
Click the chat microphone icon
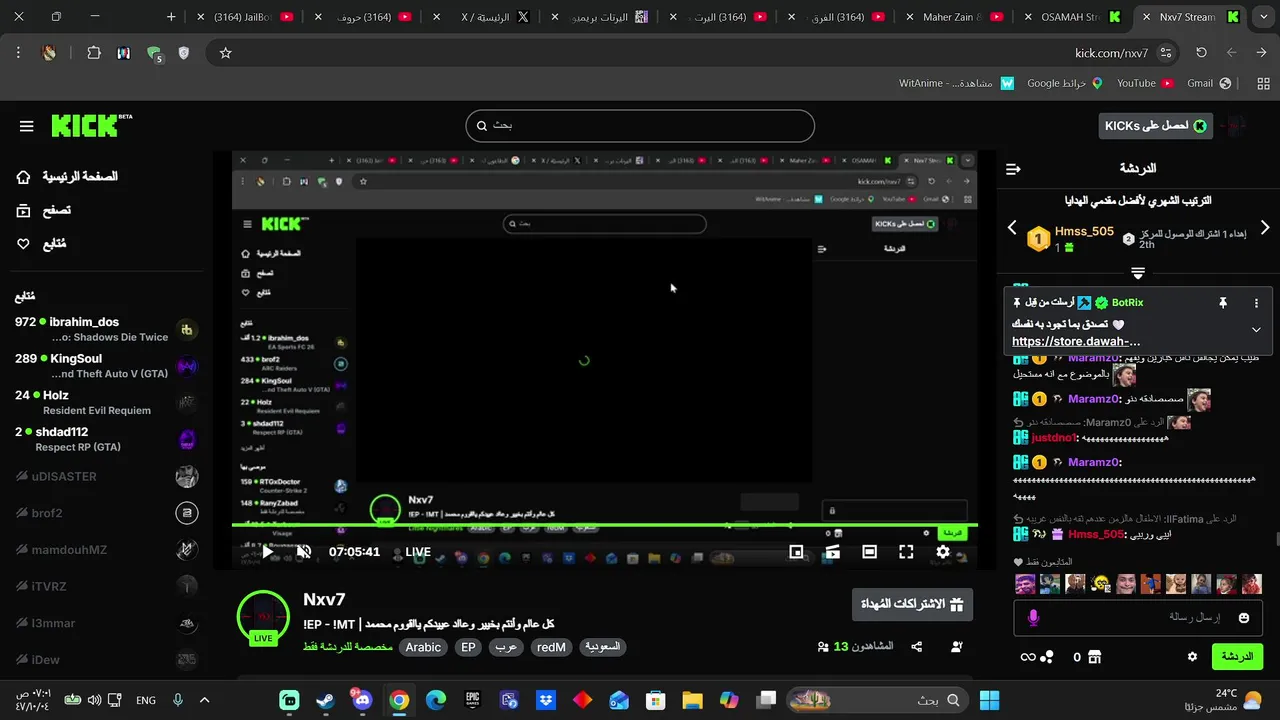(x=1034, y=618)
